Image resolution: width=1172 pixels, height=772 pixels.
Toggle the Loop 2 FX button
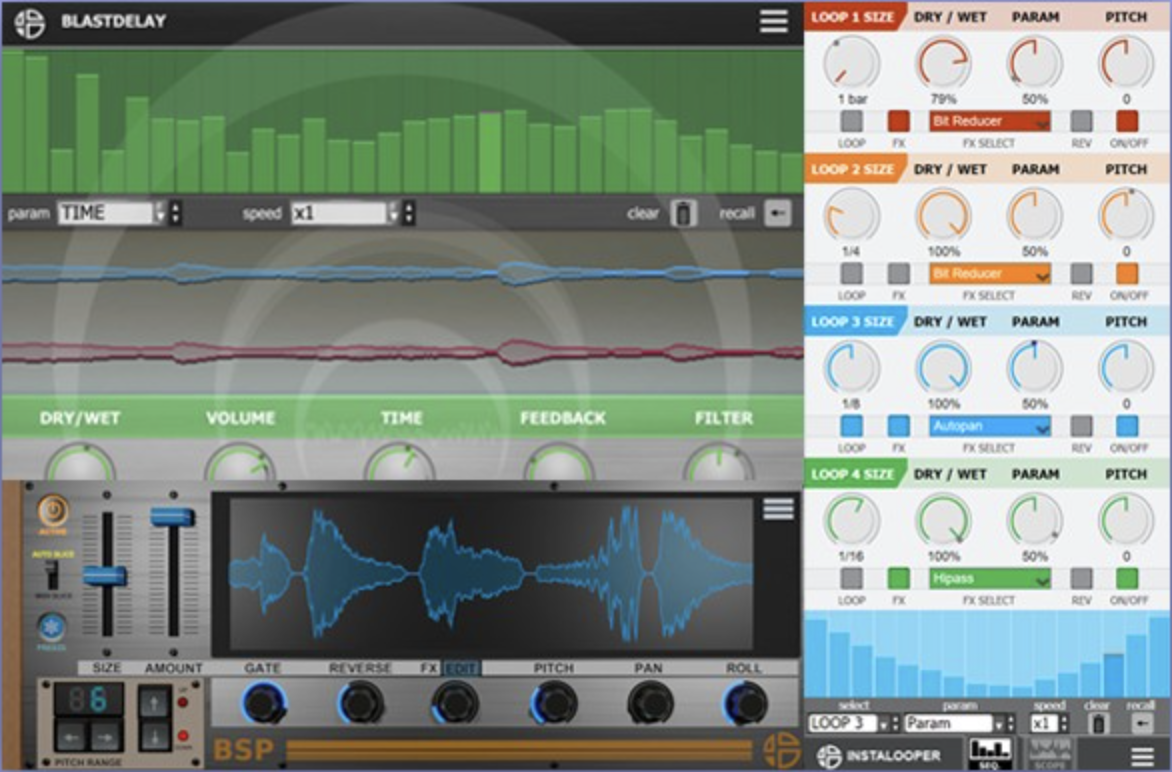tap(898, 274)
